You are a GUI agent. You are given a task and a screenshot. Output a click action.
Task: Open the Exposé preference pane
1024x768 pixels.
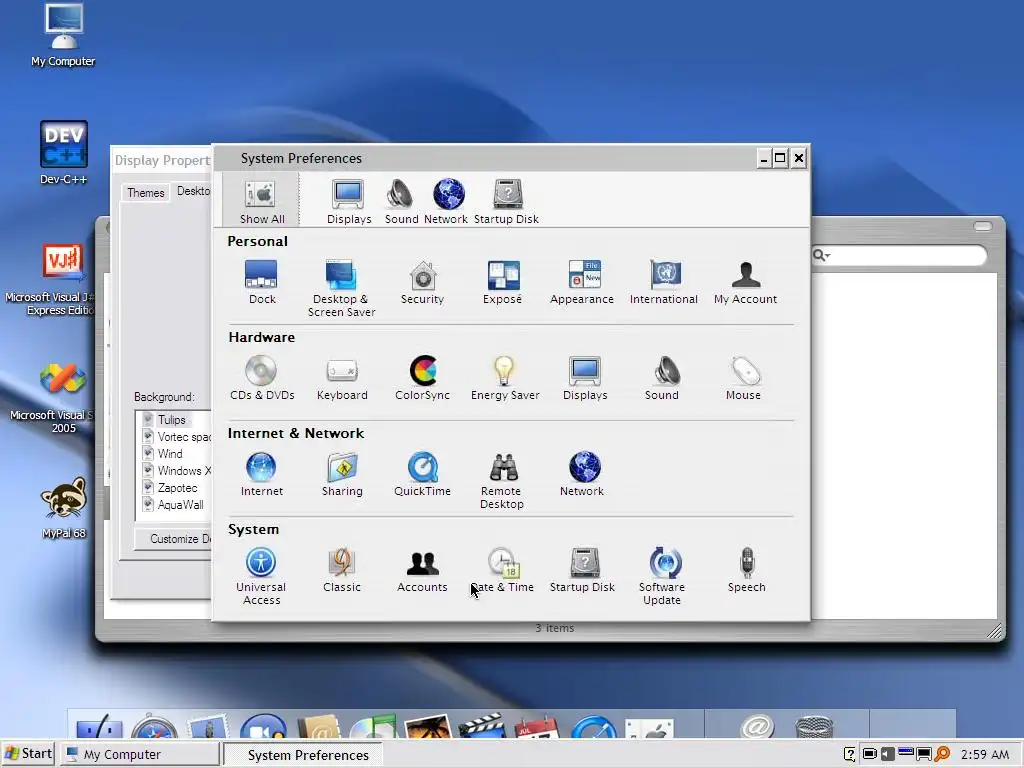pos(502,281)
